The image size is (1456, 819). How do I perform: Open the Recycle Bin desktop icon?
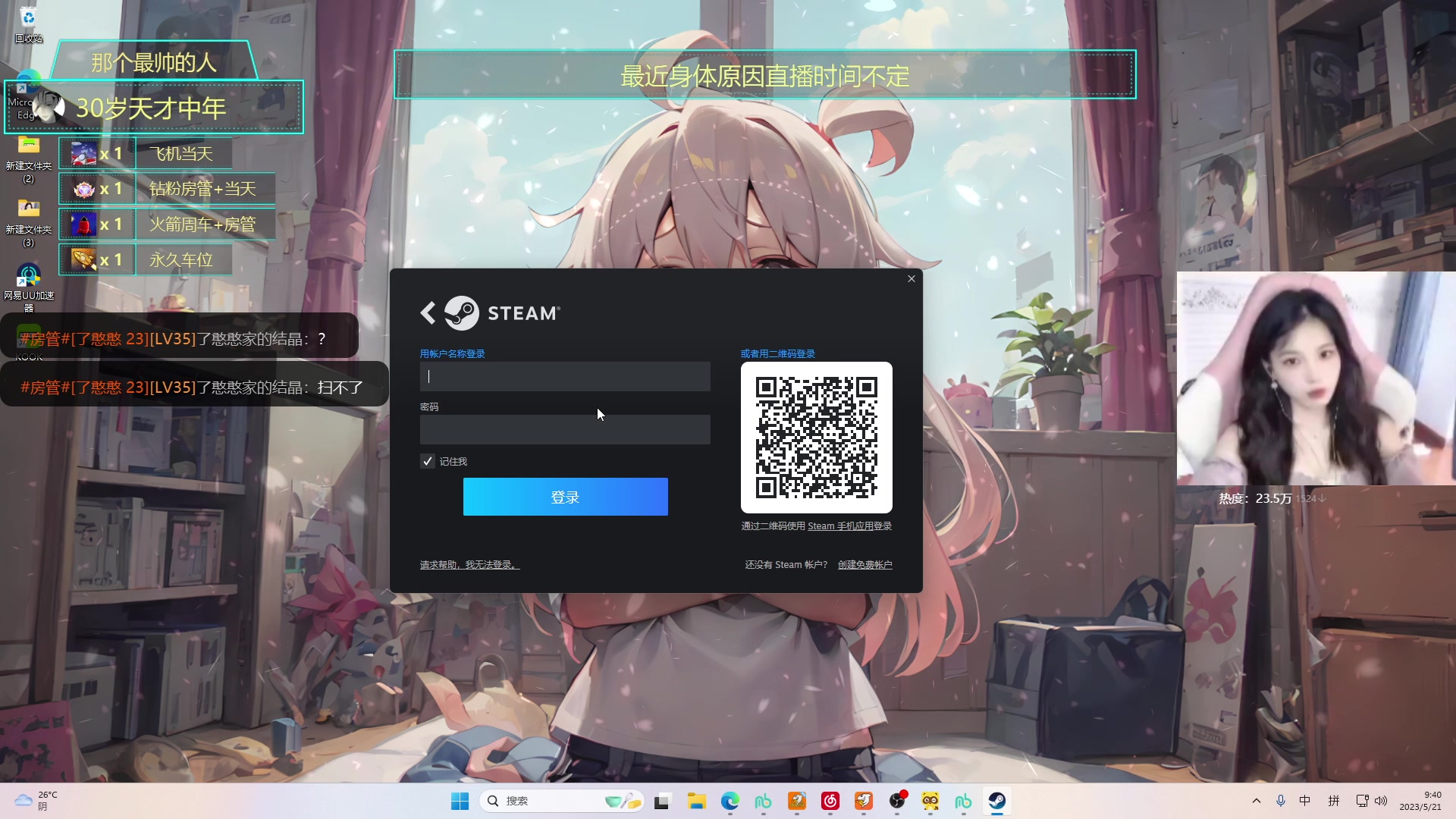pos(28,24)
